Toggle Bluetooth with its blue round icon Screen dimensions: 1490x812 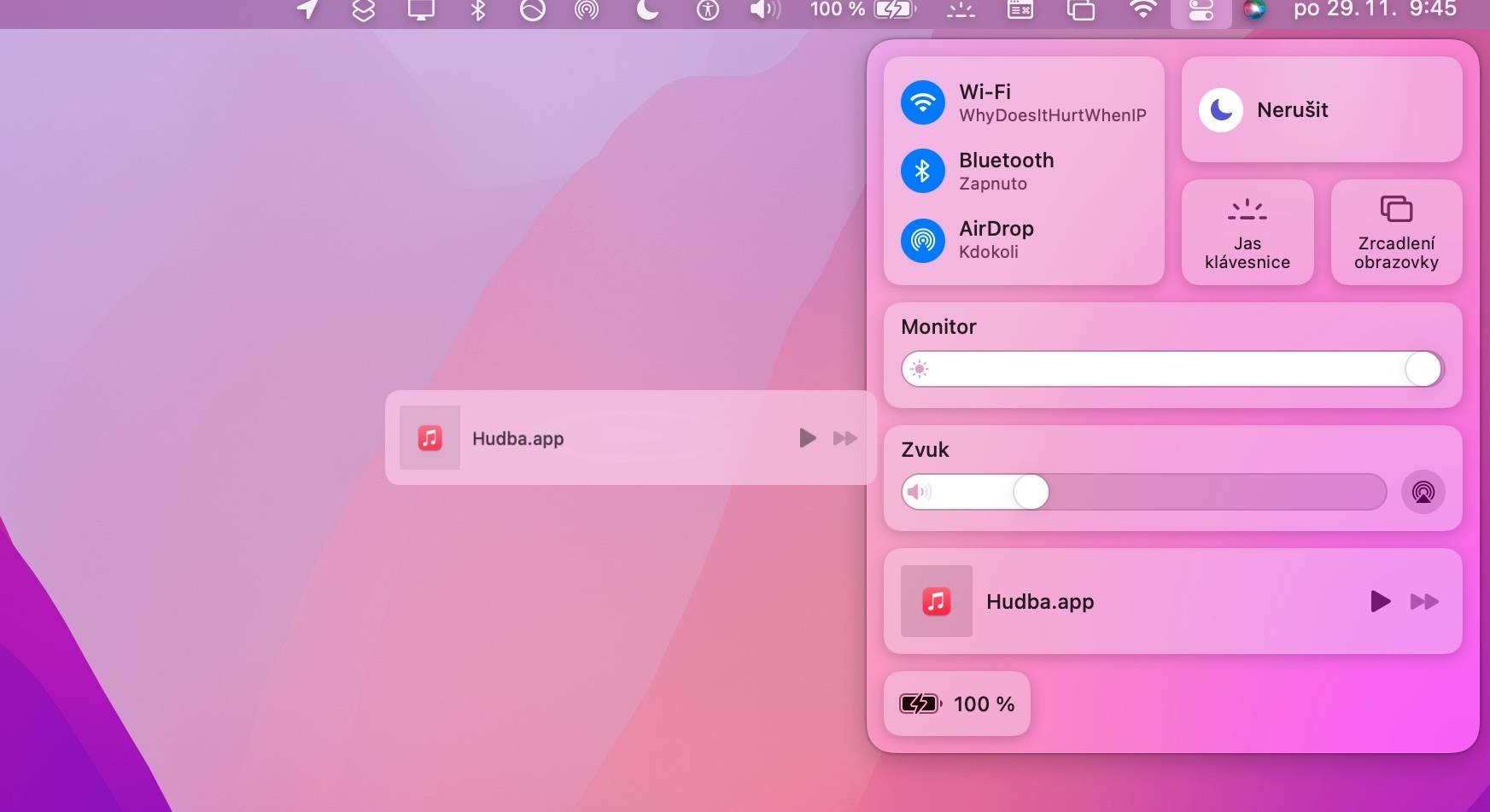tap(922, 172)
